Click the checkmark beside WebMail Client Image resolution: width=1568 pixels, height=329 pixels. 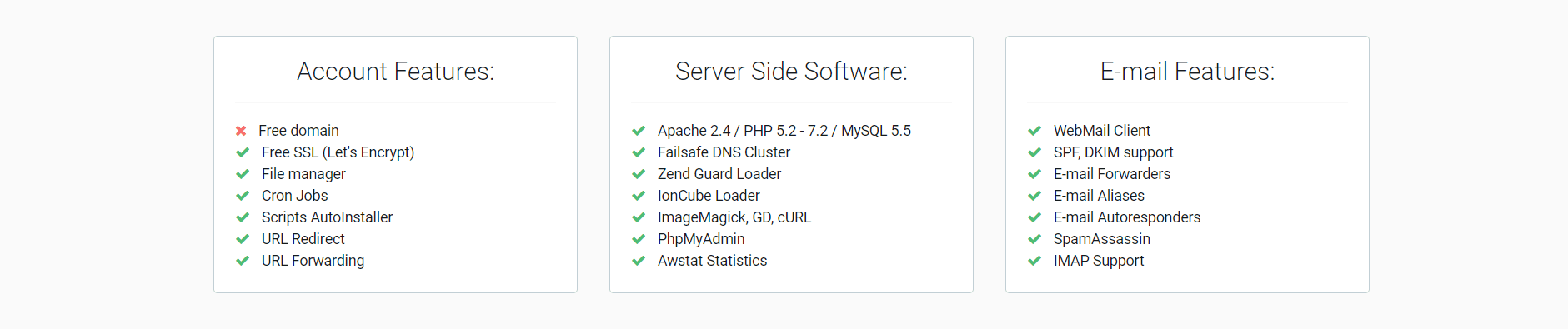1034,131
